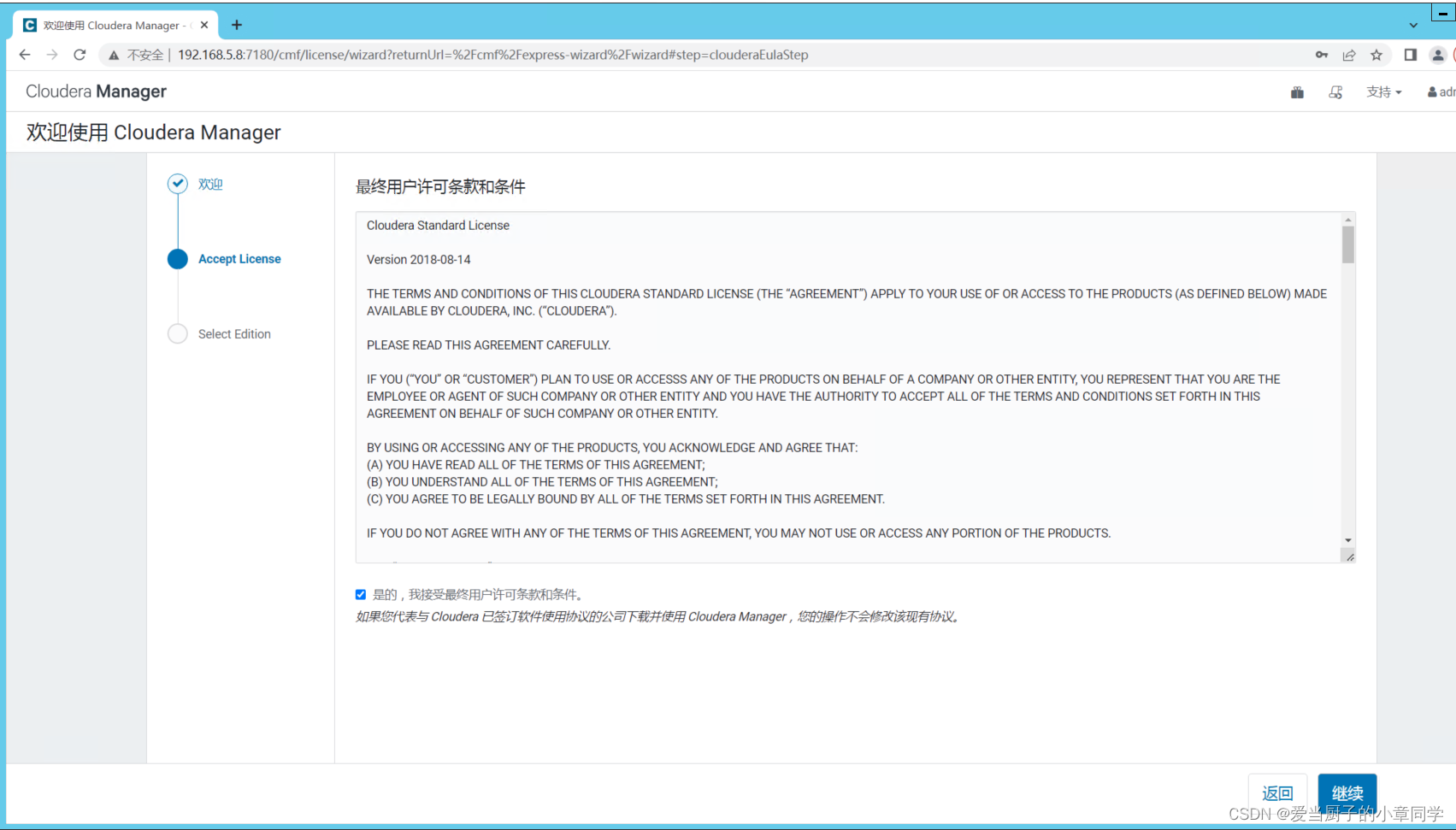Screen dimensions: 1456x830
Task: Click the Version 2018-08-14 text
Action: pyautogui.click(x=418, y=260)
